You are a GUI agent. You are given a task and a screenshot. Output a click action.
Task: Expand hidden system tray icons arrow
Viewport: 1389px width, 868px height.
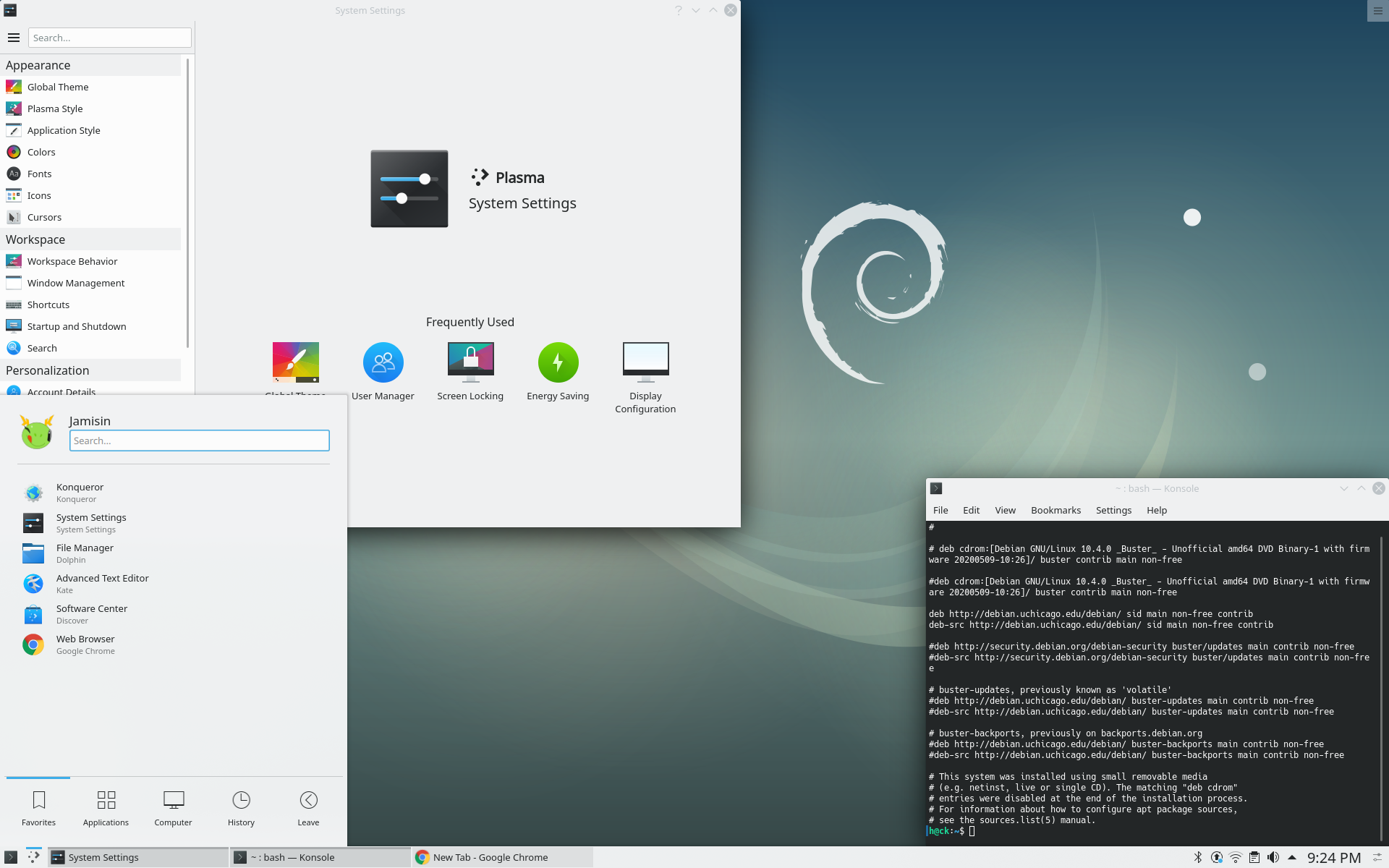pyautogui.click(x=1292, y=857)
